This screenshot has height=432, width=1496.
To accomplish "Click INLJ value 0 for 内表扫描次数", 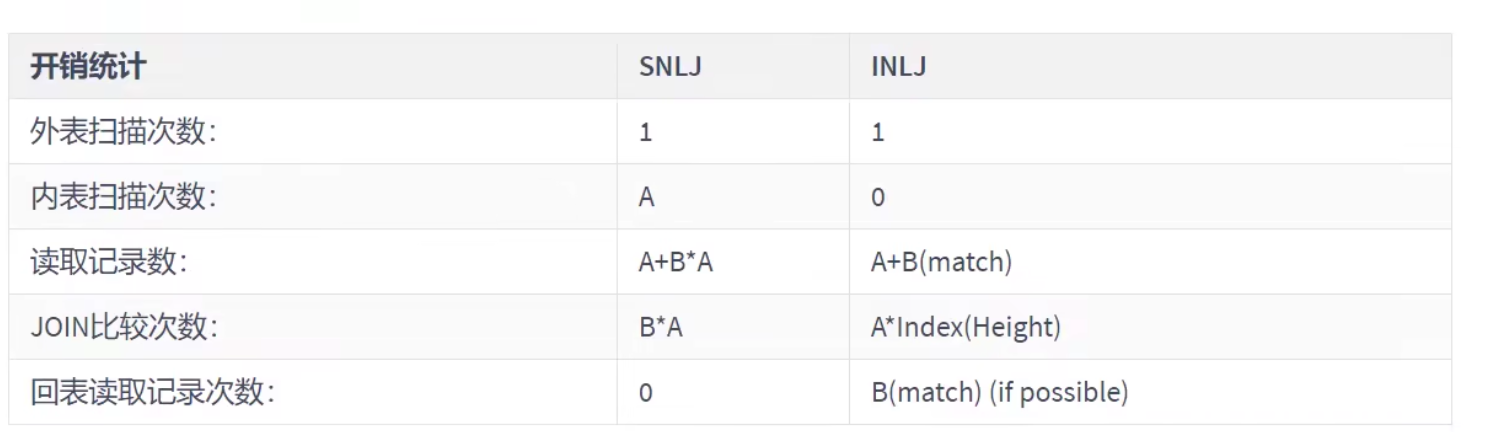I will coord(878,197).
